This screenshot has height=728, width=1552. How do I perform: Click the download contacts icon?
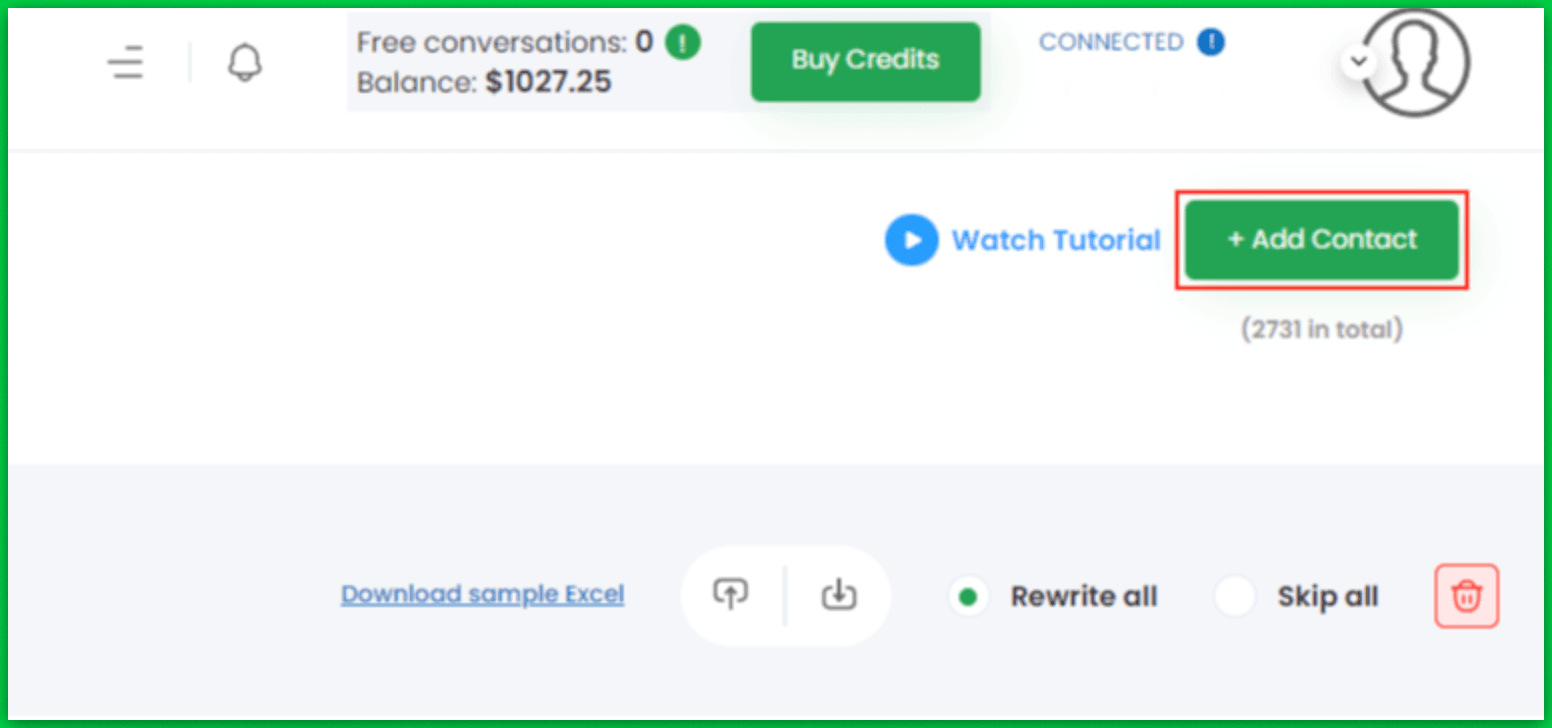839,595
